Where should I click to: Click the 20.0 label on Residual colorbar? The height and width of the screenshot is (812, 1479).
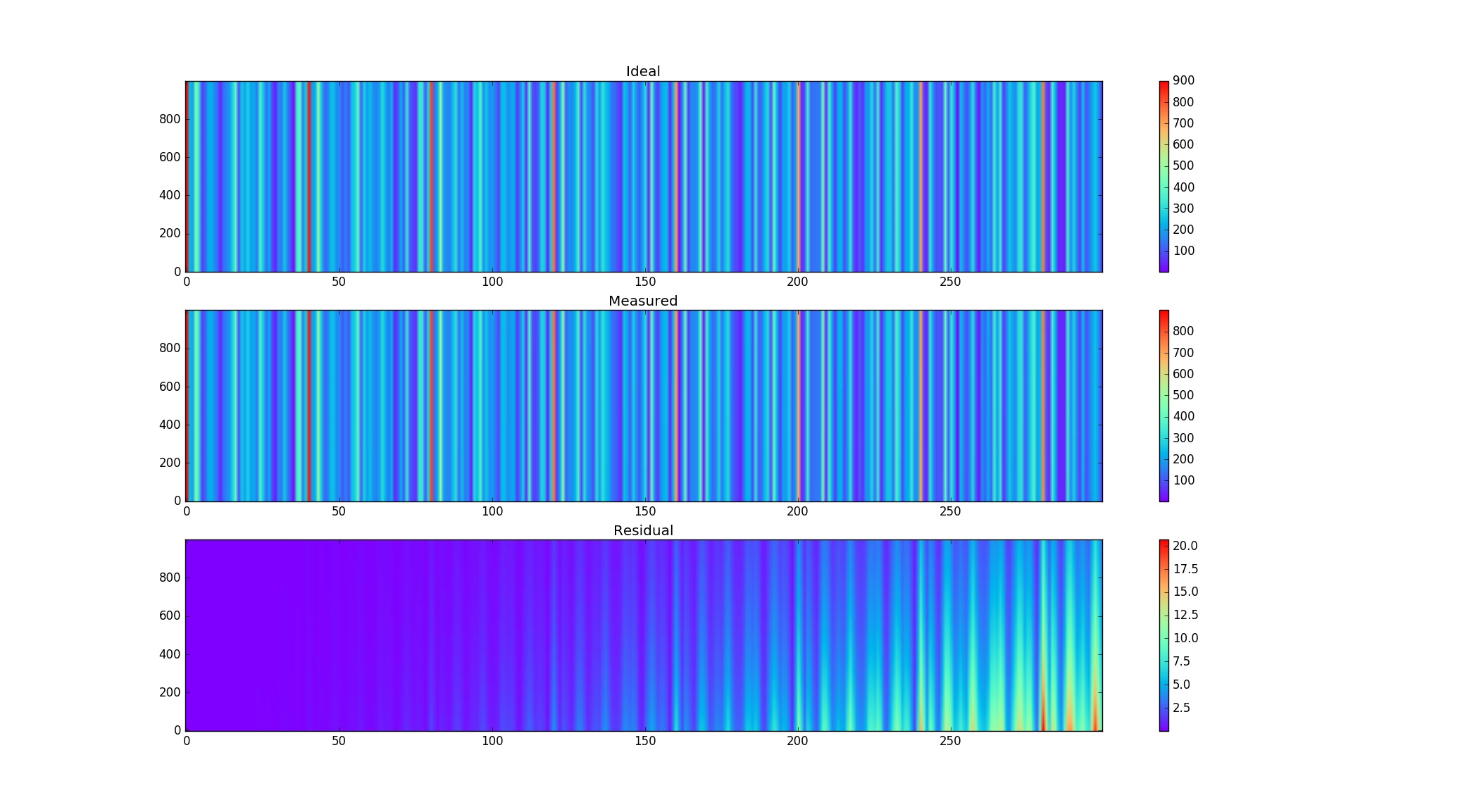coord(1185,546)
